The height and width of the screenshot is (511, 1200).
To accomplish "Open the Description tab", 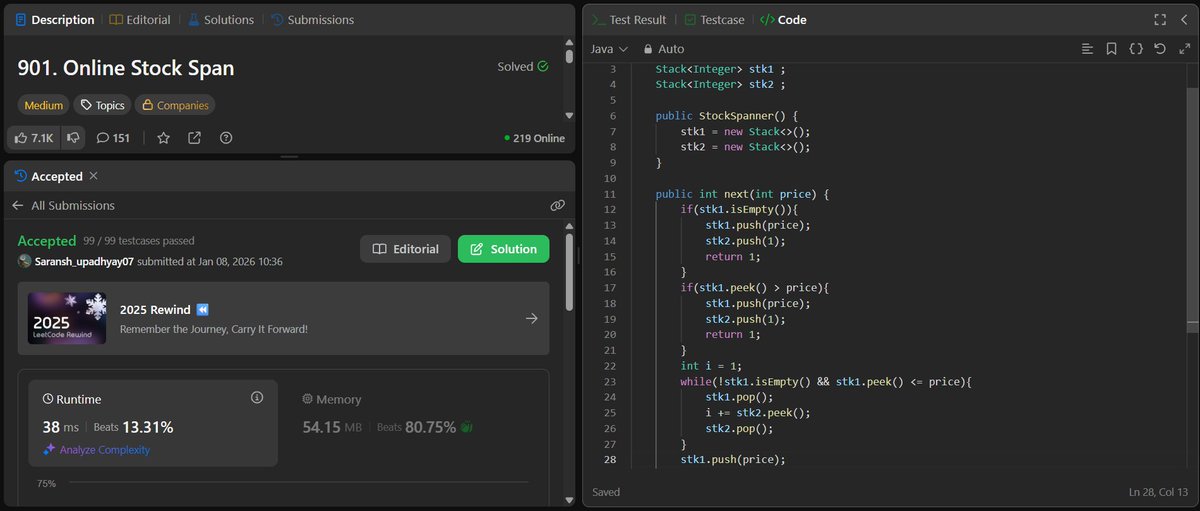I will (x=55, y=19).
